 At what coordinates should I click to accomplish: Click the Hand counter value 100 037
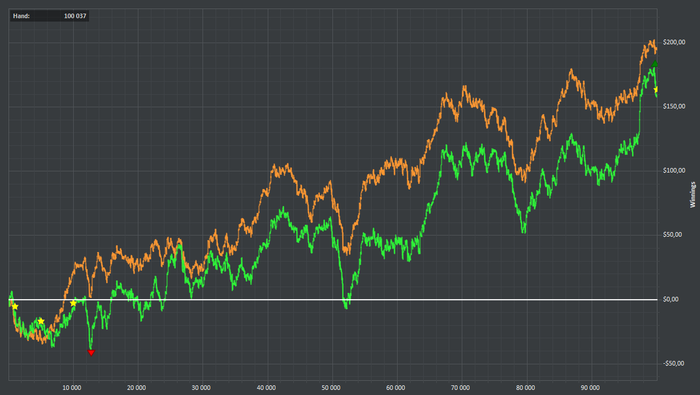coord(75,16)
